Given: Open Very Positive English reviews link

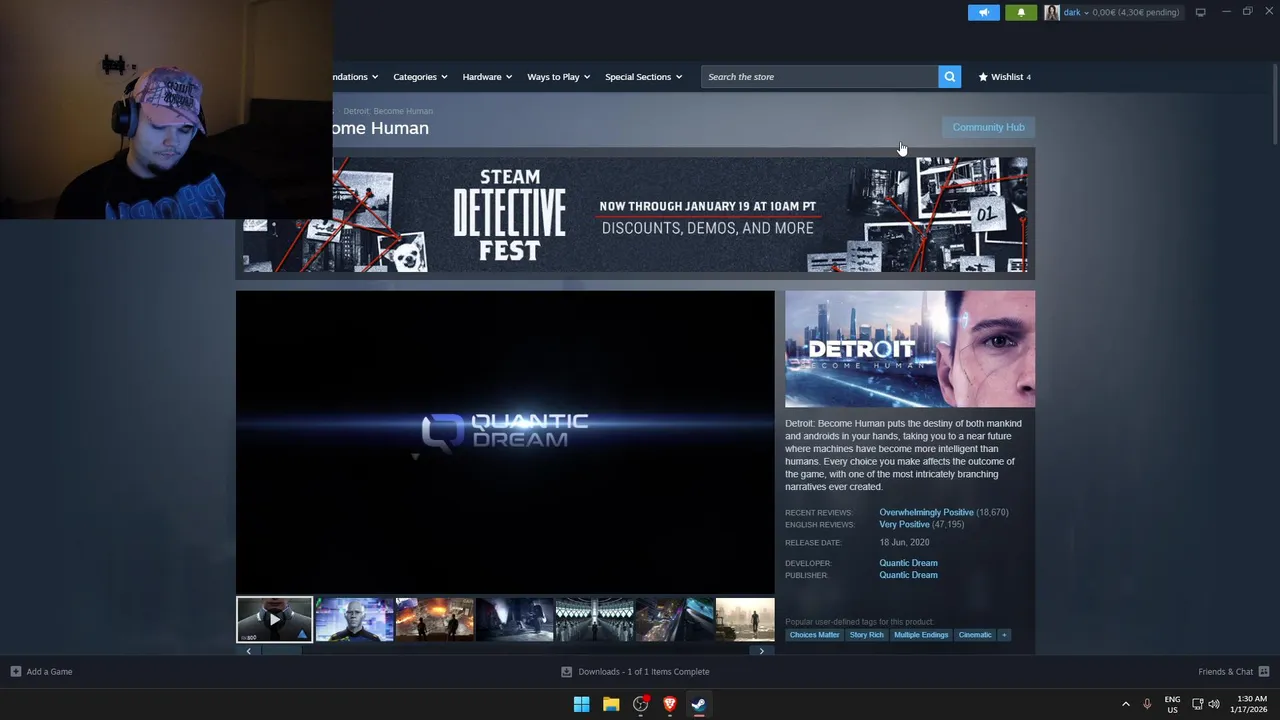Looking at the screenshot, I should coord(904,524).
